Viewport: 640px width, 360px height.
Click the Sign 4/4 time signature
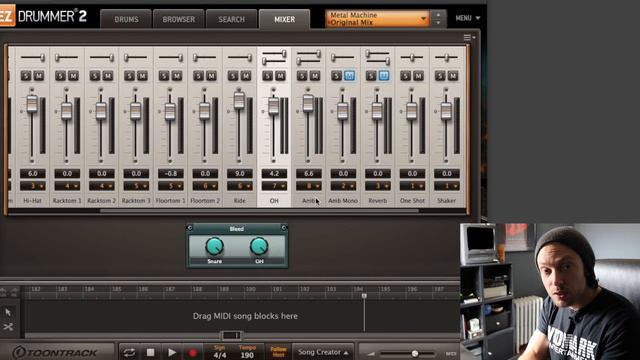click(x=220, y=352)
